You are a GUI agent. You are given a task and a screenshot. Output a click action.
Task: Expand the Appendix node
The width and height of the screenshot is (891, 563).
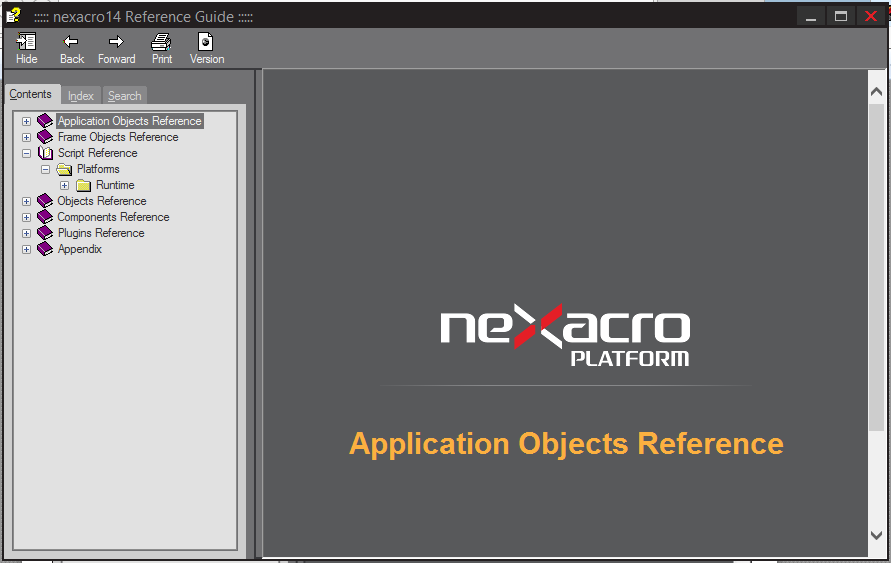click(26, 249)
